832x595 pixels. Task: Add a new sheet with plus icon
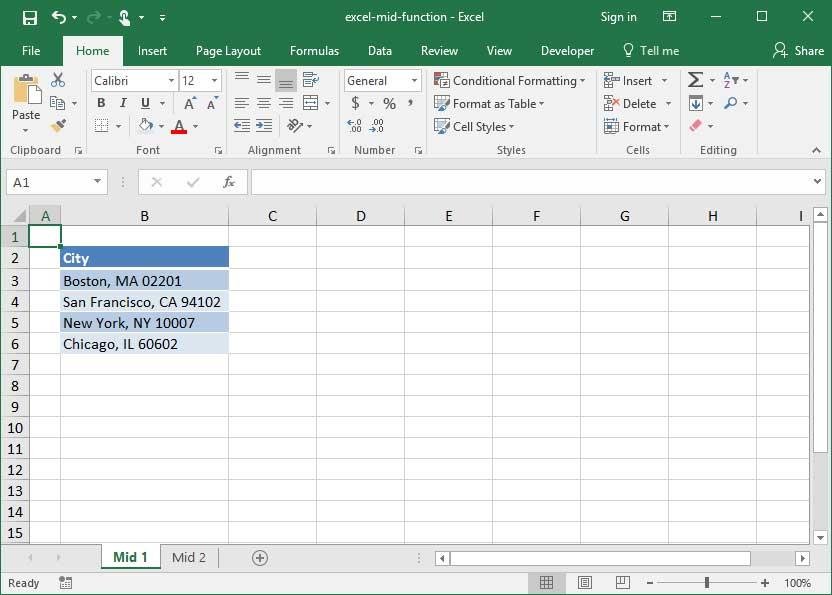[x=260, y=558]
